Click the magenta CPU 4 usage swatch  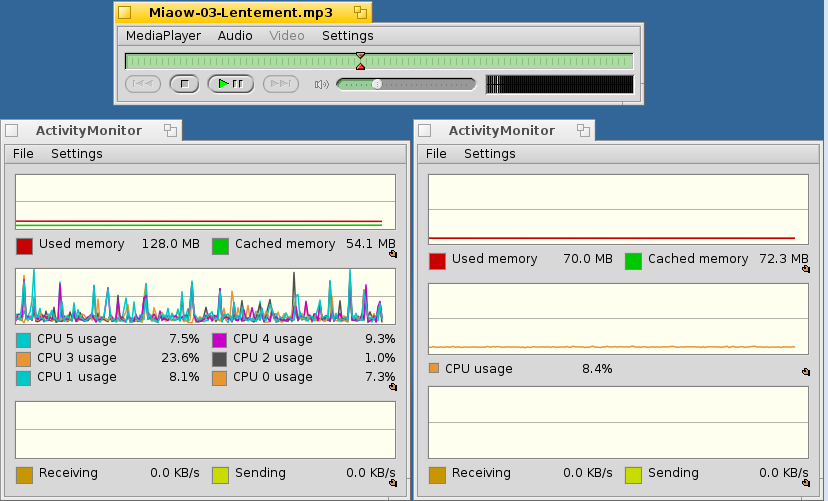220,340
